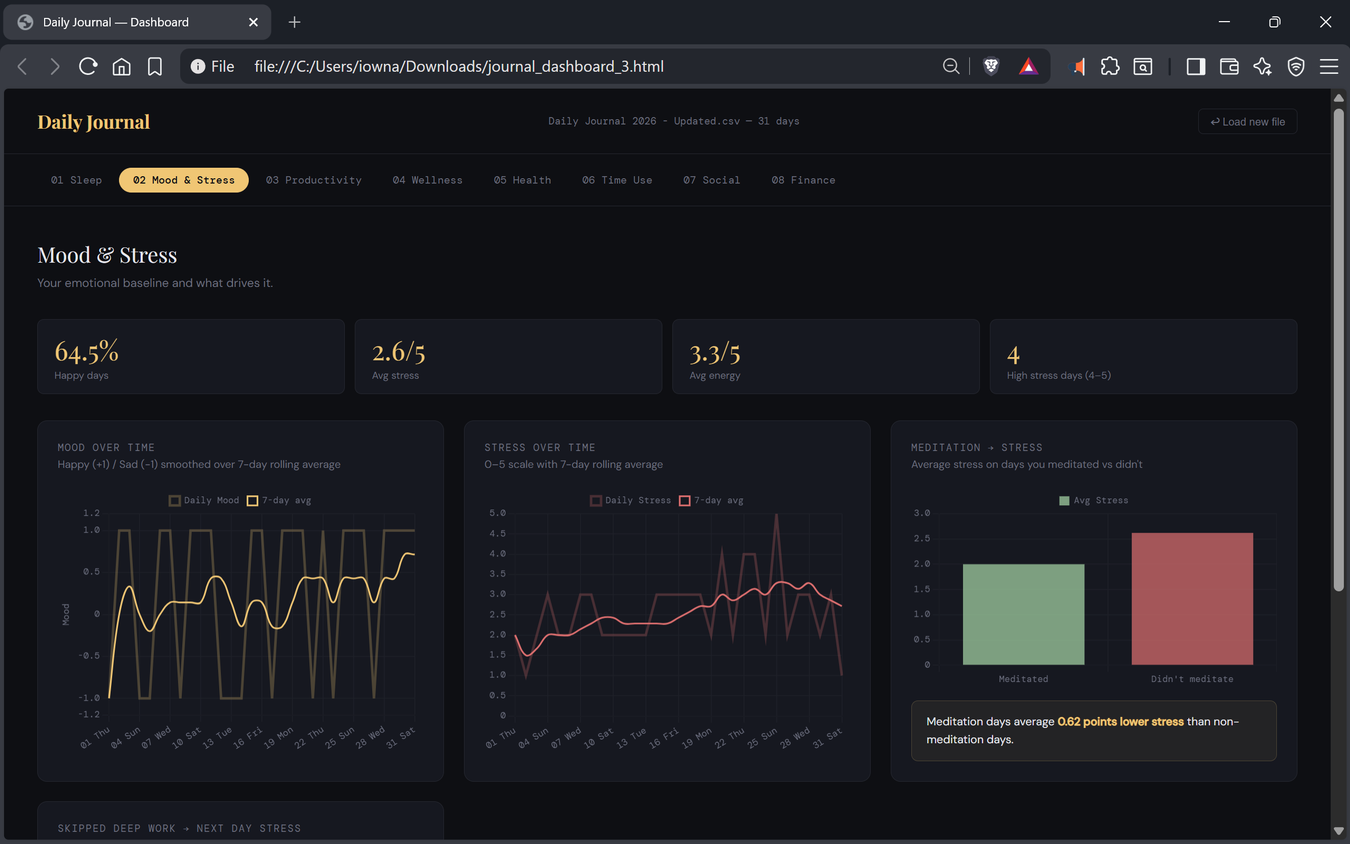Viewport: 1350px width, 844px height.
Task: Click the green Meditated bar
Action: [x=1023, y=614]
